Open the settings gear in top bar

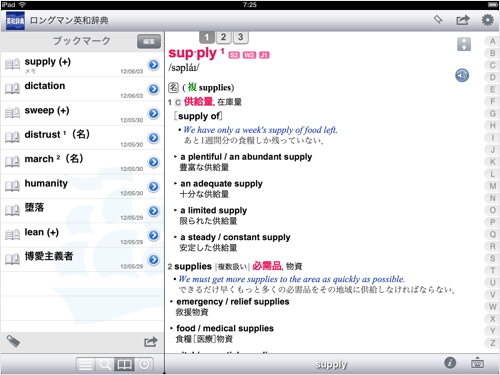487,20
